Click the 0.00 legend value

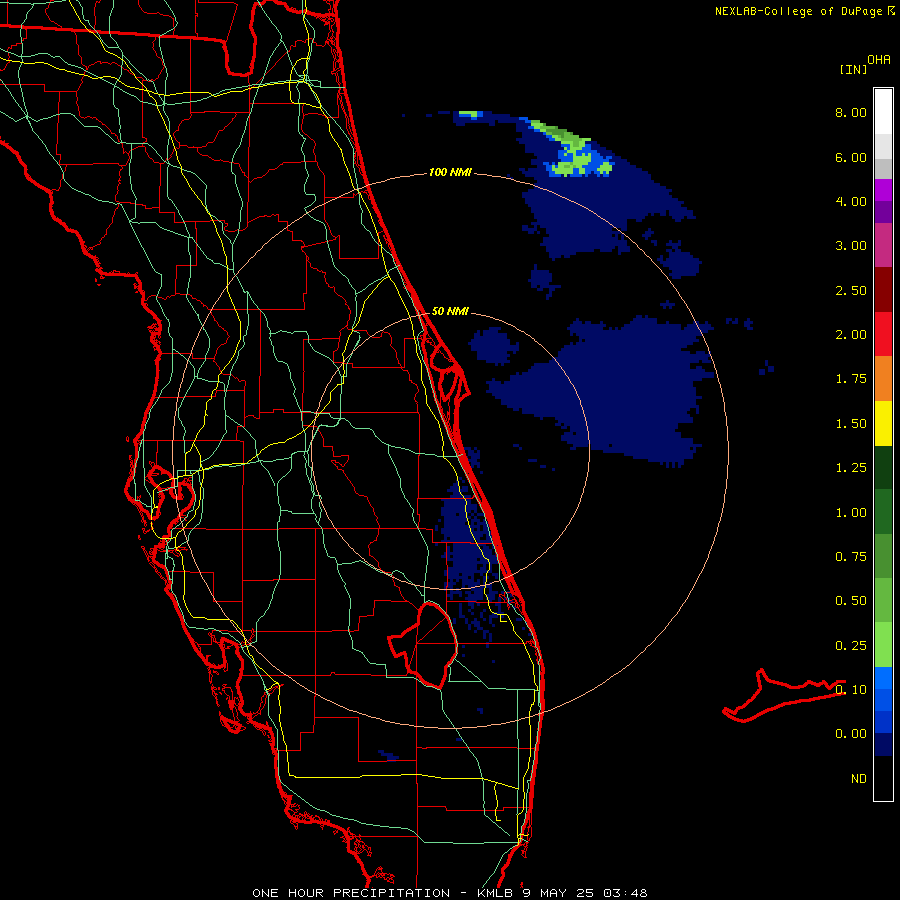pyautogui.click(x=851, y=734)
